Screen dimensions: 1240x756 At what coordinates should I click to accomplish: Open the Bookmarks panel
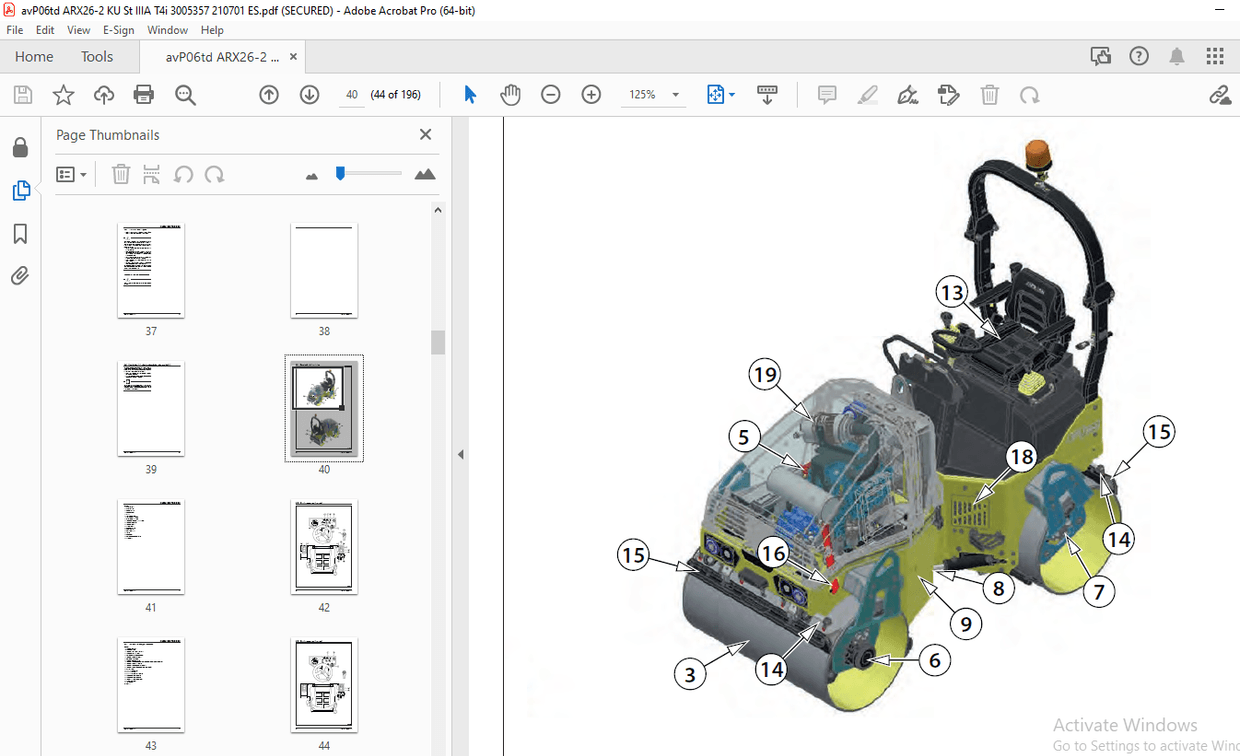click(20, 233)
